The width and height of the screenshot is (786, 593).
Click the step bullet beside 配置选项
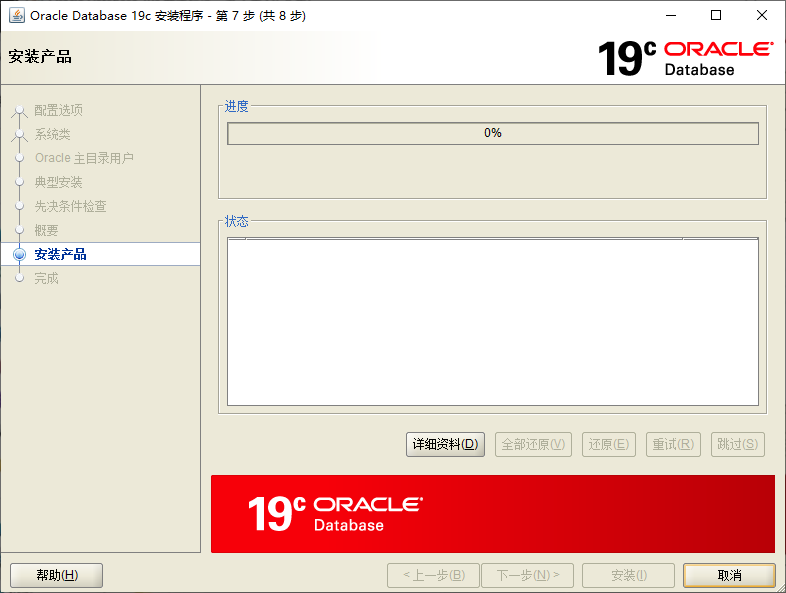[x=20, y=110]
